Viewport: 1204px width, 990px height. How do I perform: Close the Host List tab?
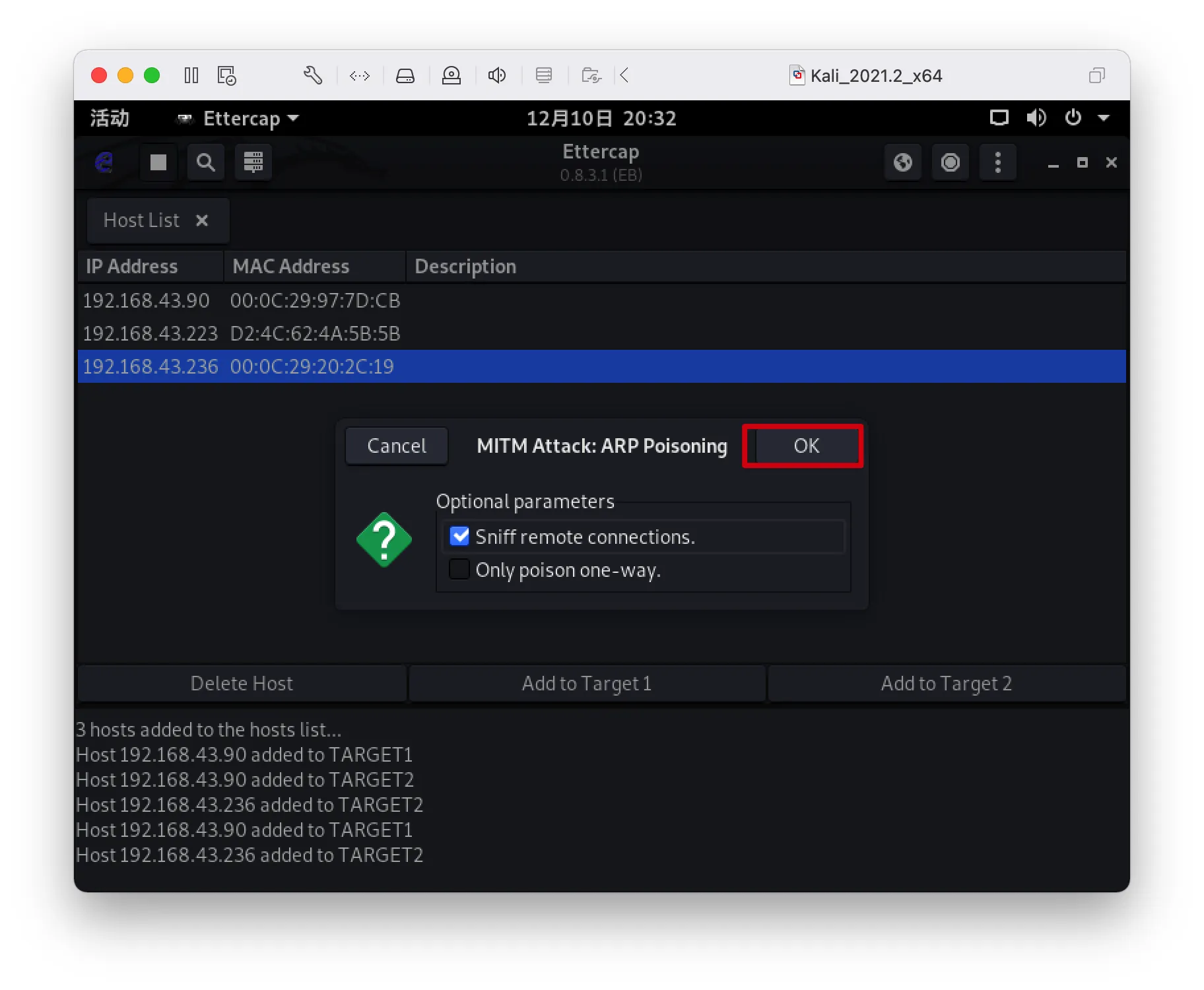pyautogui.click(x=202, y=220)
